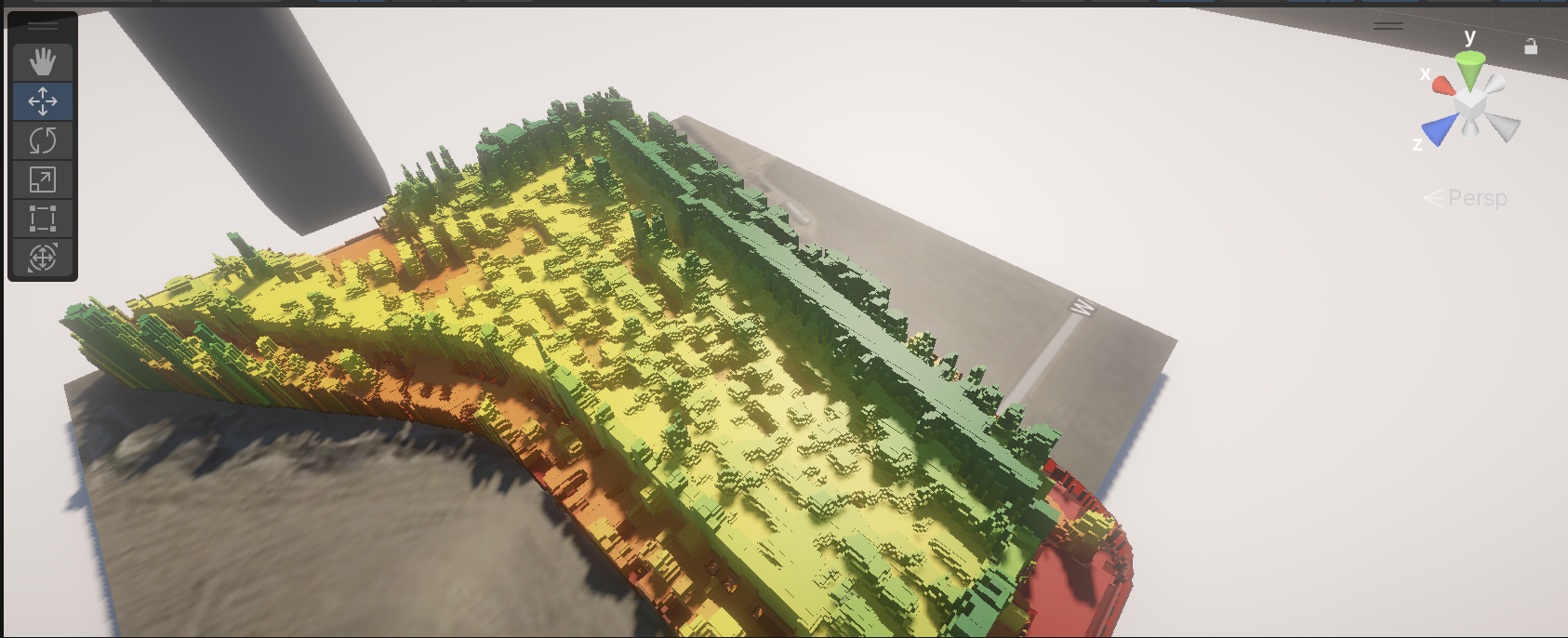
Task: Select the combined Transform tool
Action: (x=43, y=258)
